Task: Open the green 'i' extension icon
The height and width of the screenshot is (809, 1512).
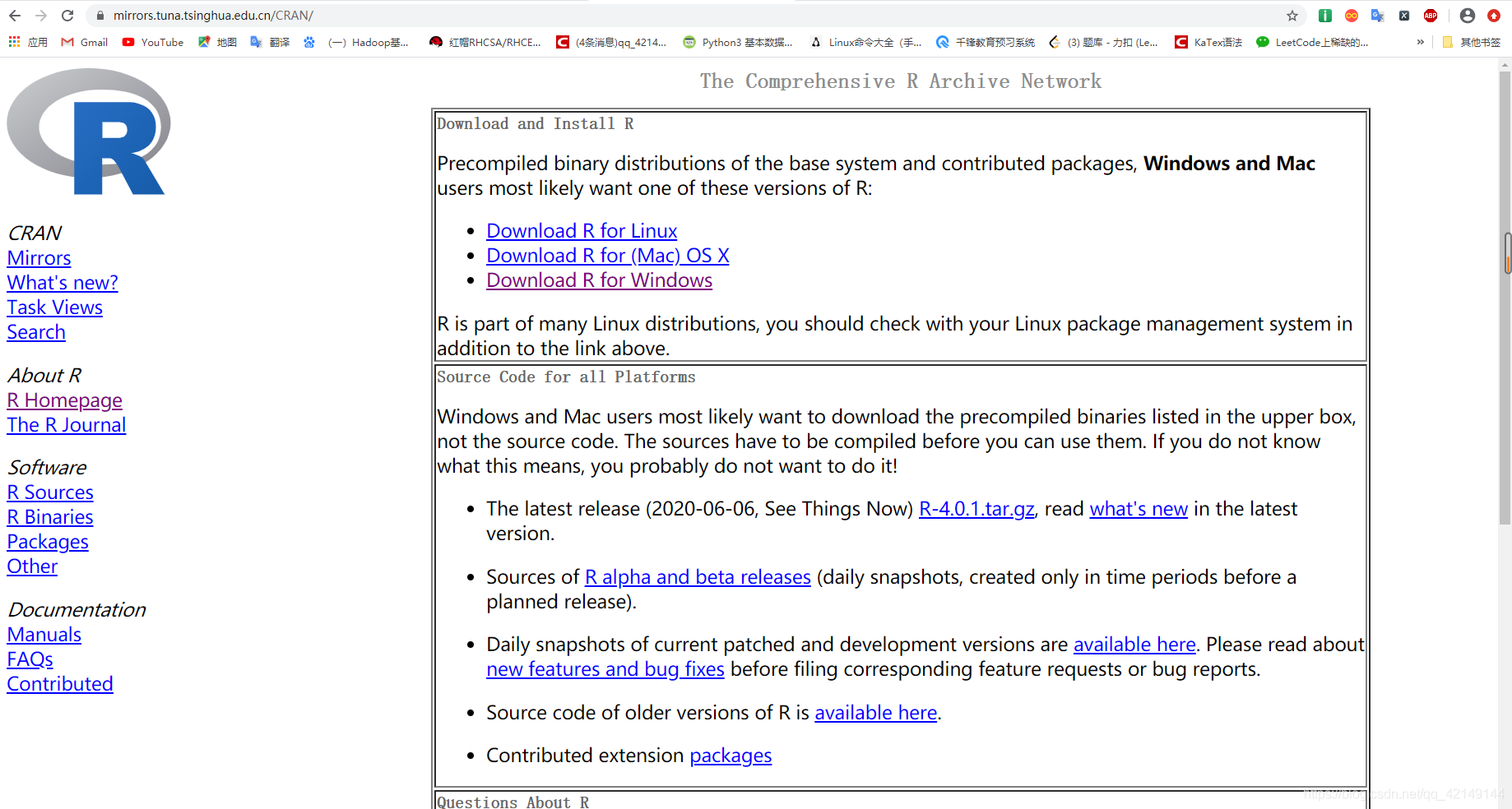Action: point(1325,16)
